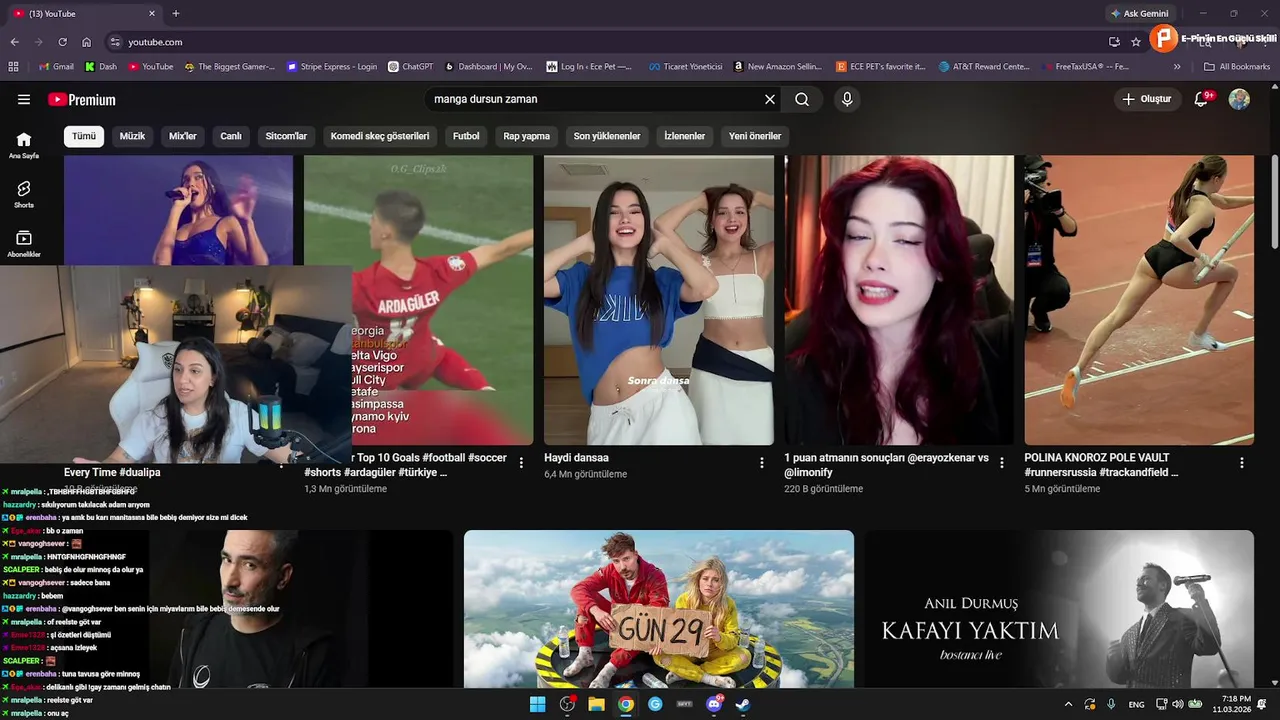This screenshot has width=1280, height=720.
Task: Select the Rap yapma filter chip
Action: [x=526, y=136]
